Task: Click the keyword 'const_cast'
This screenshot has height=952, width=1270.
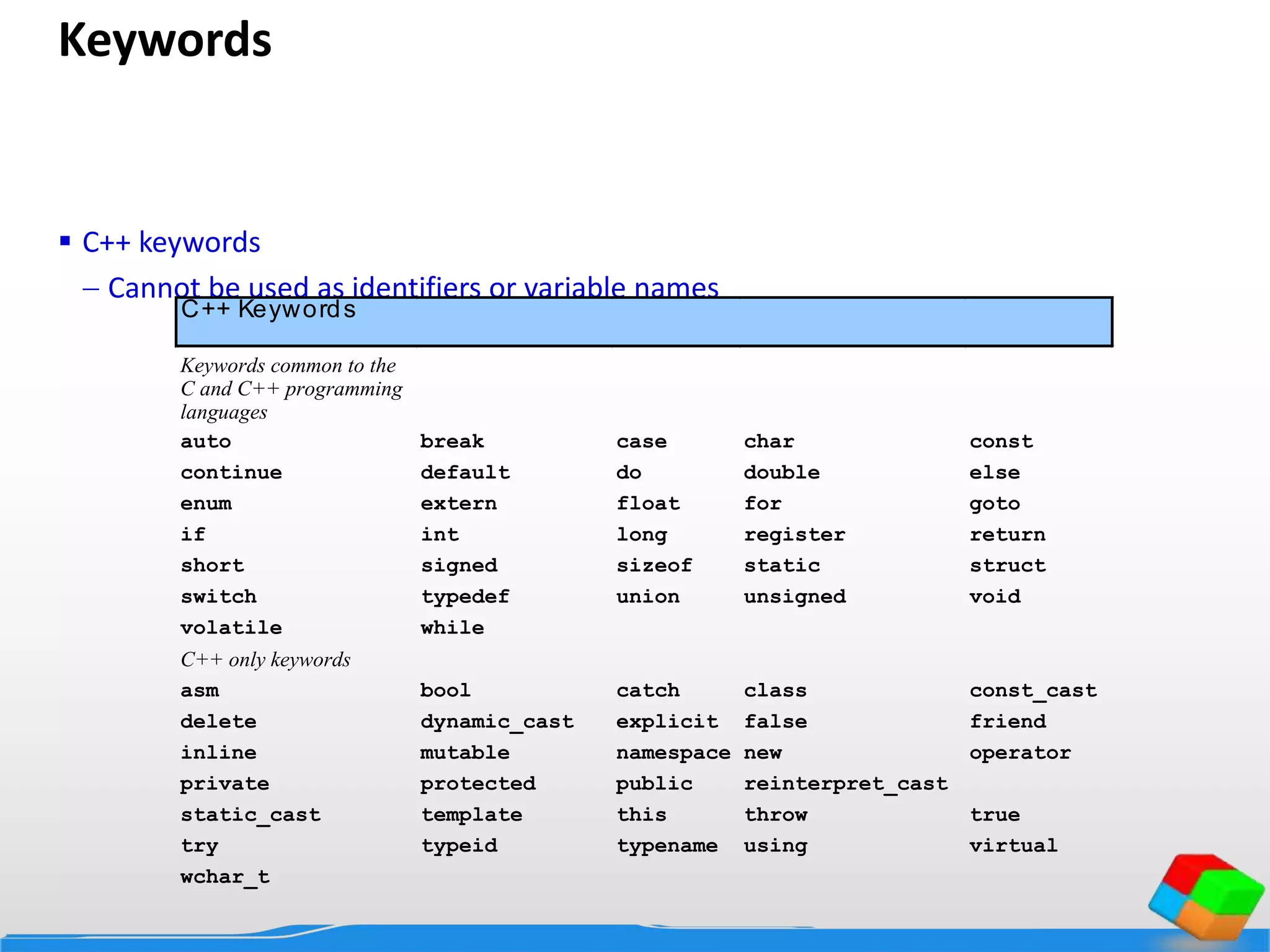Action: 1033,691
